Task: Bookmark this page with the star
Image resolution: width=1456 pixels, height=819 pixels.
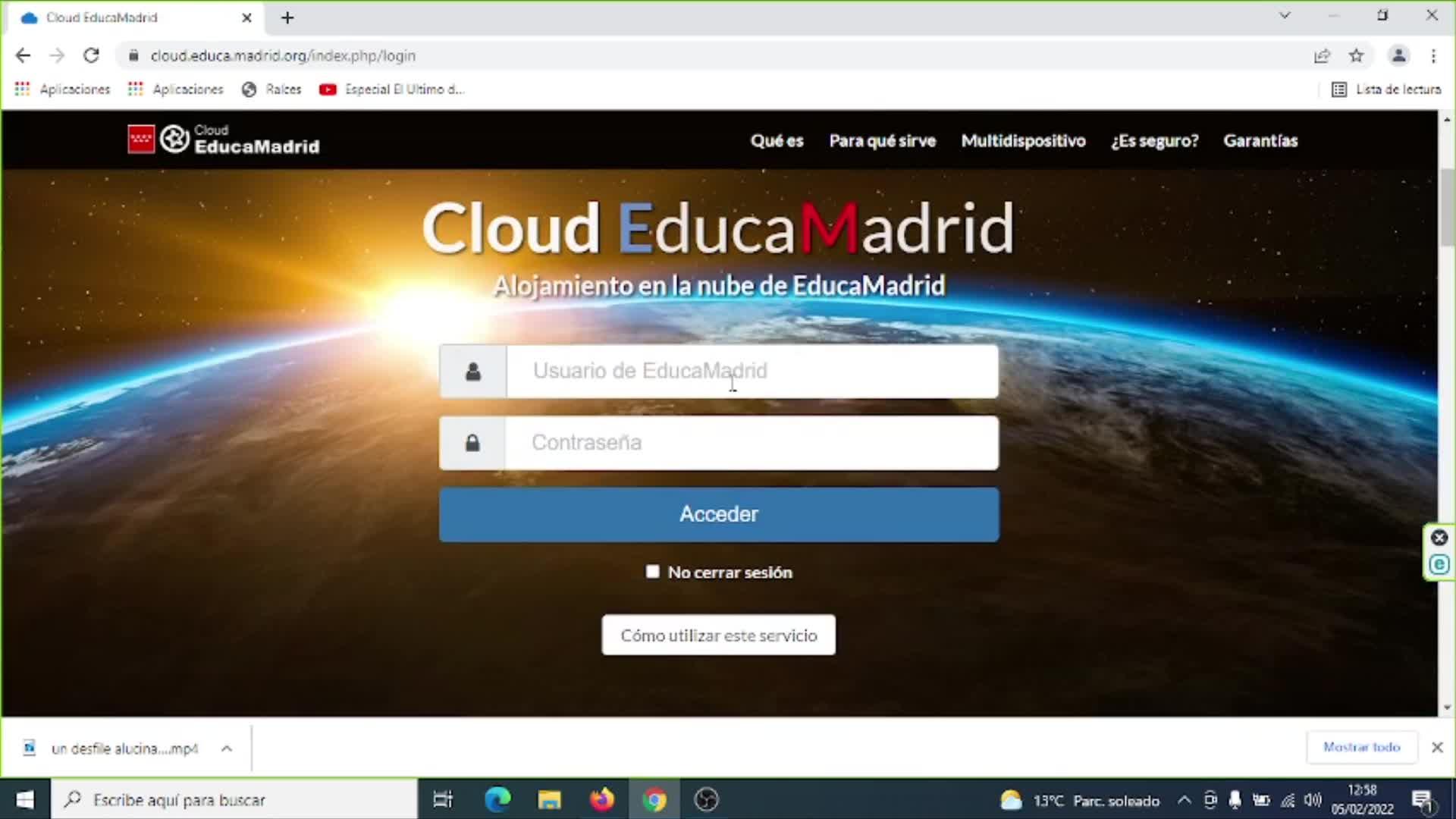Action: 1357,55
